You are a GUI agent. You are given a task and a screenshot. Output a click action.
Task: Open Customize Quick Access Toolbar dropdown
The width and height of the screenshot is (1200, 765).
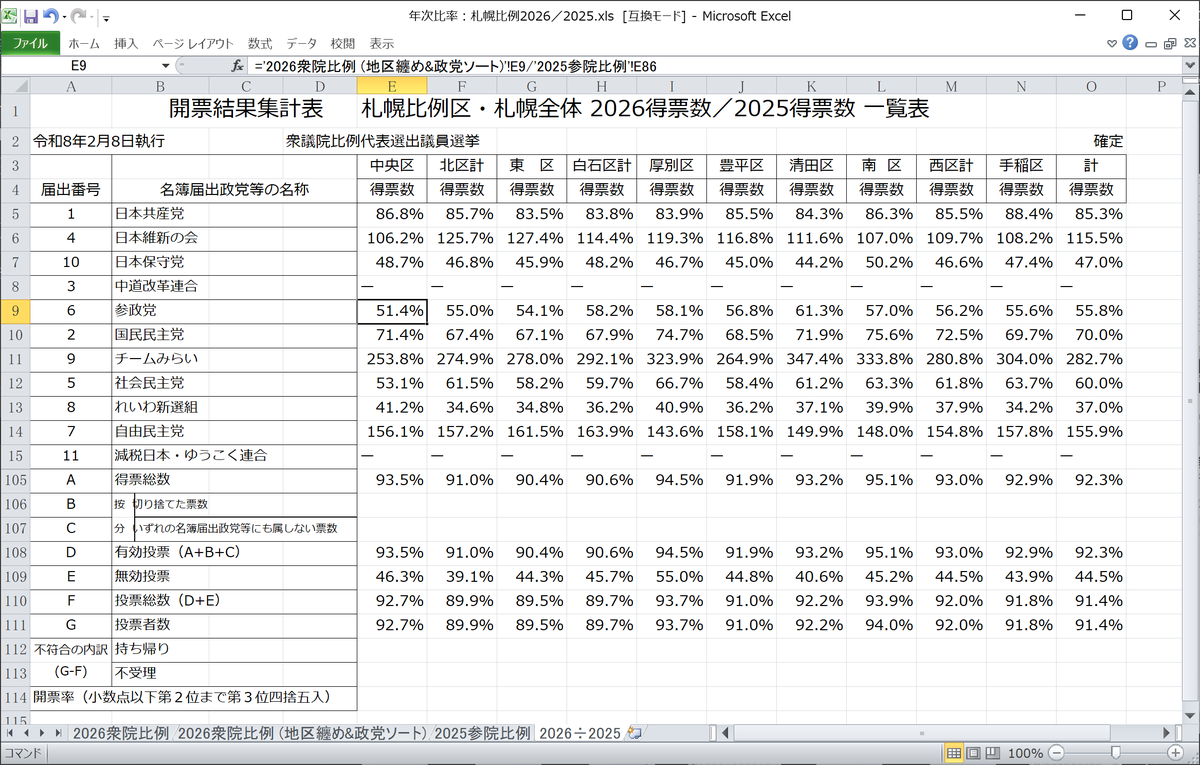pos(107,17)
